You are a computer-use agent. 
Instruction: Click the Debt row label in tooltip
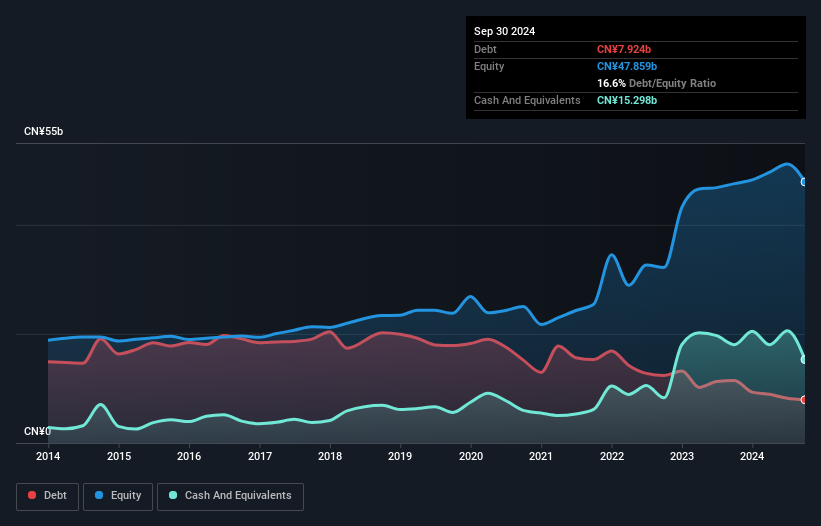[485, 49]
